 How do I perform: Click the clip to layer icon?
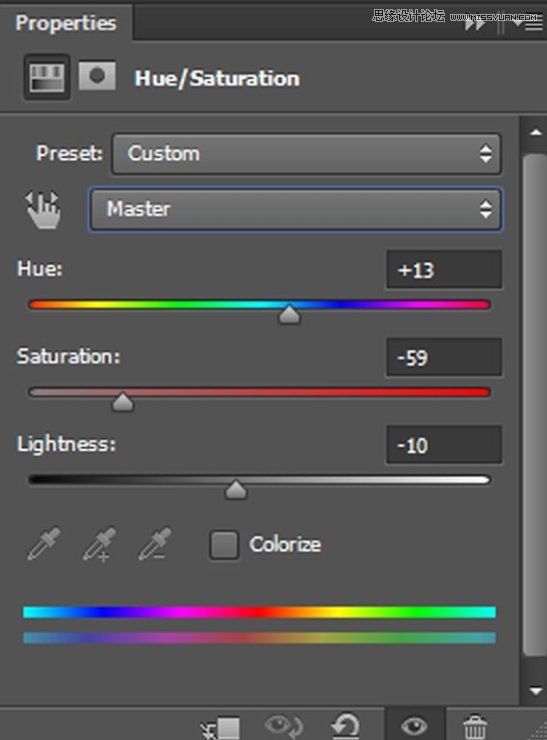coord(221,727)
